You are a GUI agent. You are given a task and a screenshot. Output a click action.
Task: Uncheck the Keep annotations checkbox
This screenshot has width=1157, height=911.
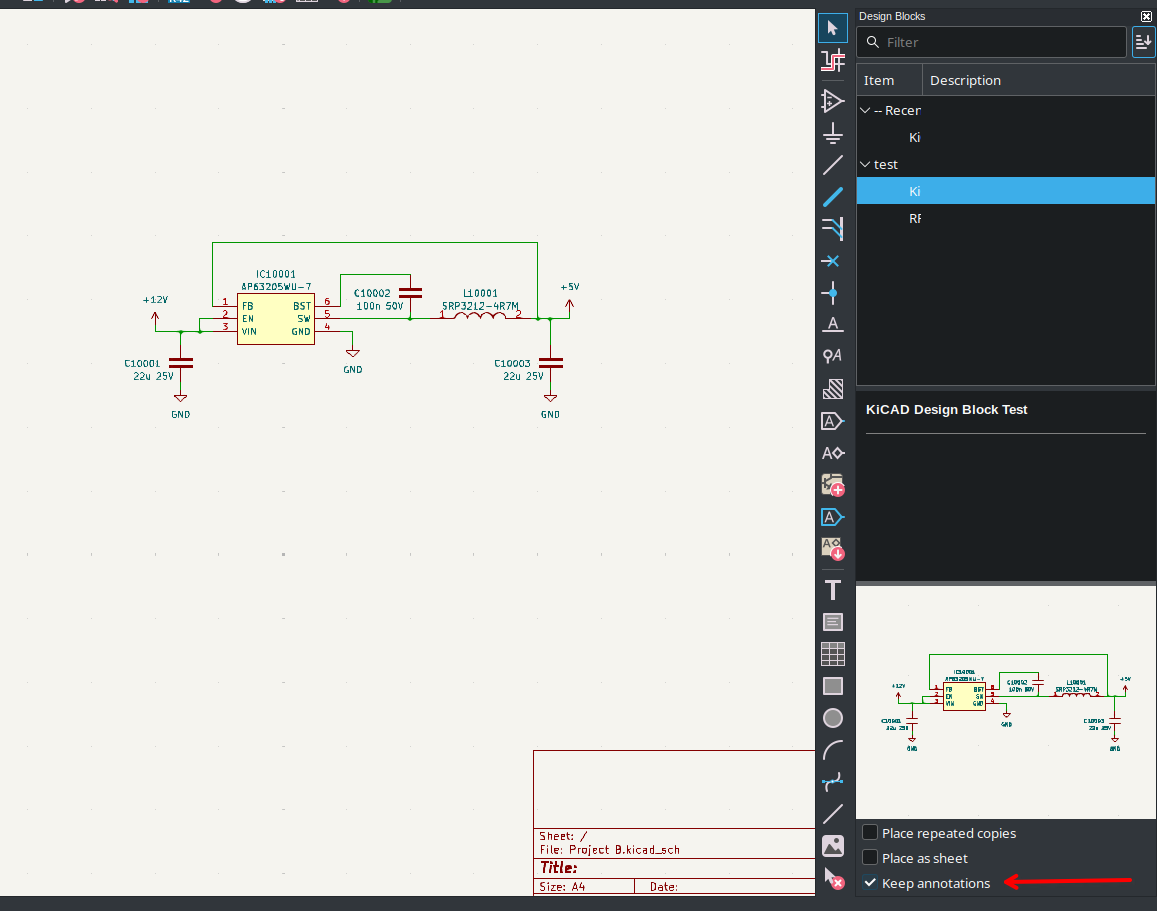(x=871, y=883)
